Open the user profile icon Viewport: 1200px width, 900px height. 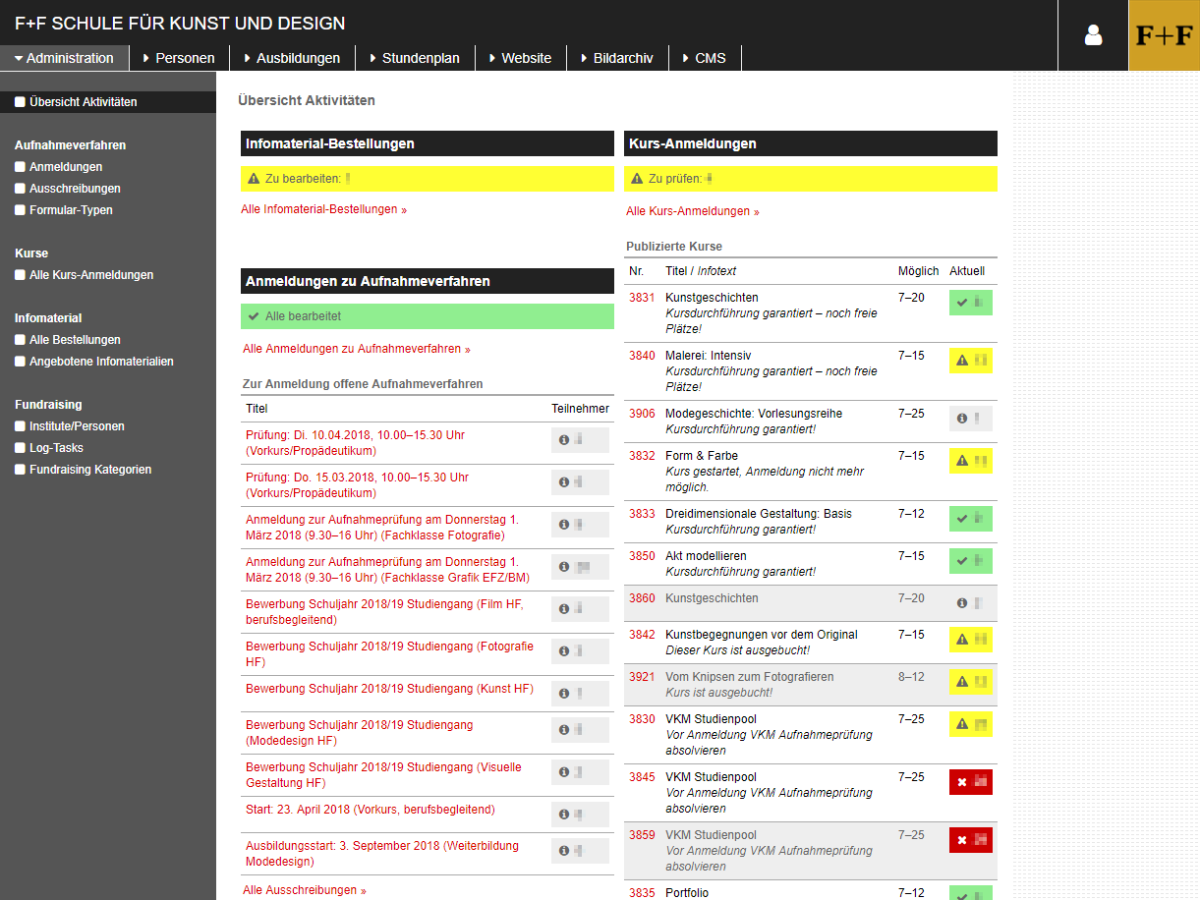(x=1093, y=35)
